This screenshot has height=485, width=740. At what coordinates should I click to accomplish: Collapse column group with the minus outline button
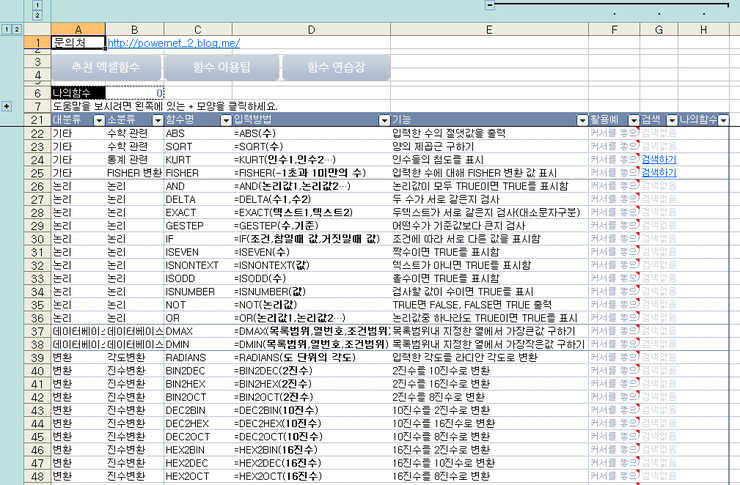(490, 5)
